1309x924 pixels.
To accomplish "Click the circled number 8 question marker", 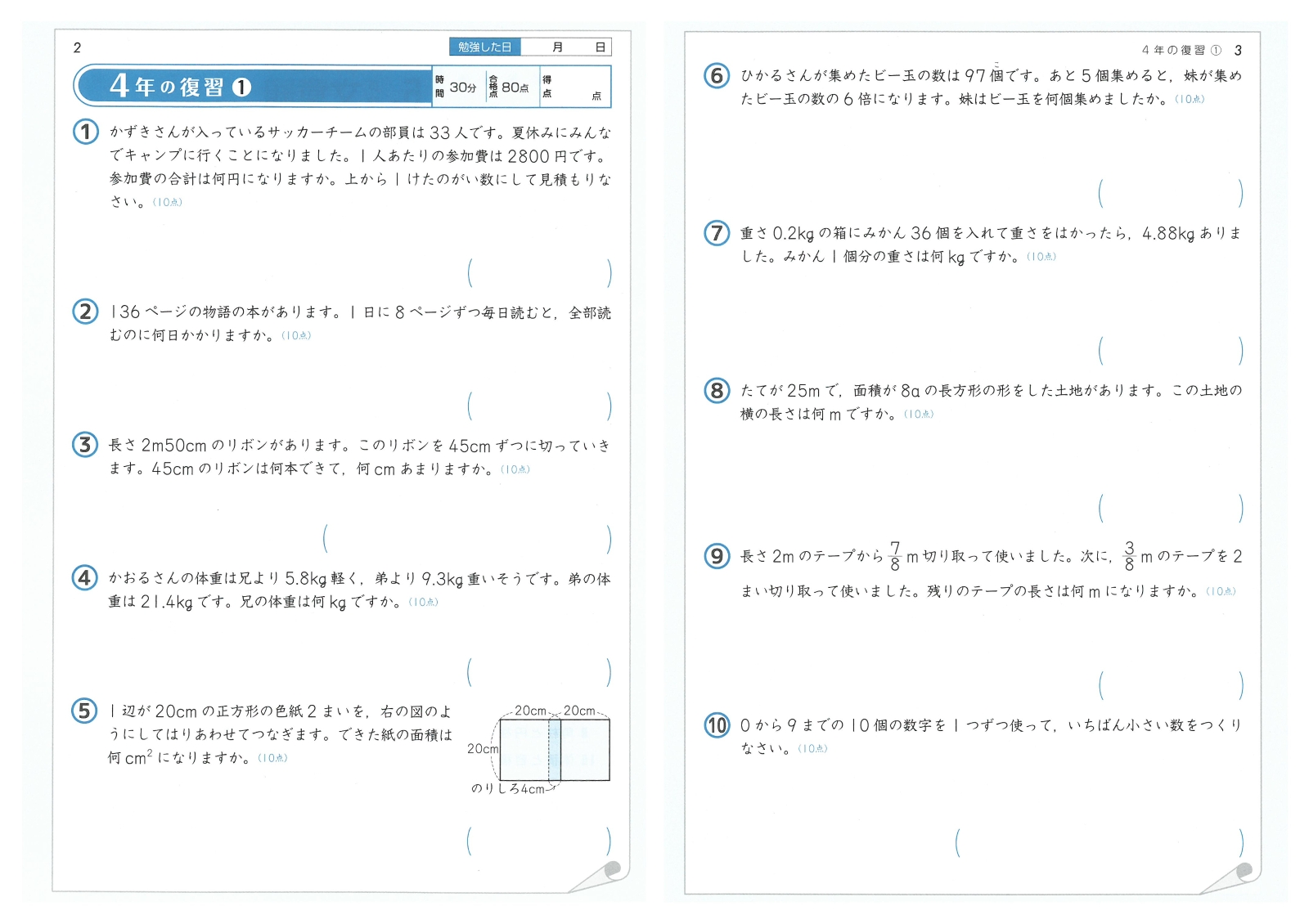I will (717, 391).
